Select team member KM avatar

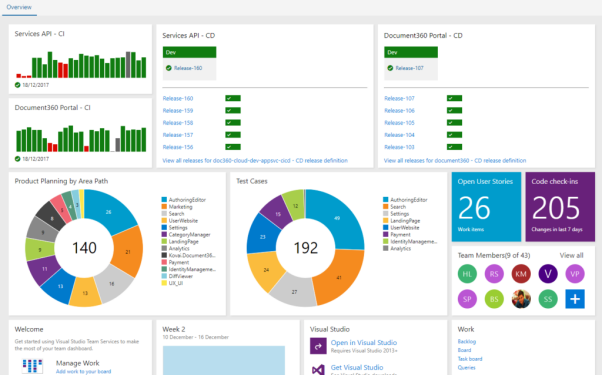[521, 274]
